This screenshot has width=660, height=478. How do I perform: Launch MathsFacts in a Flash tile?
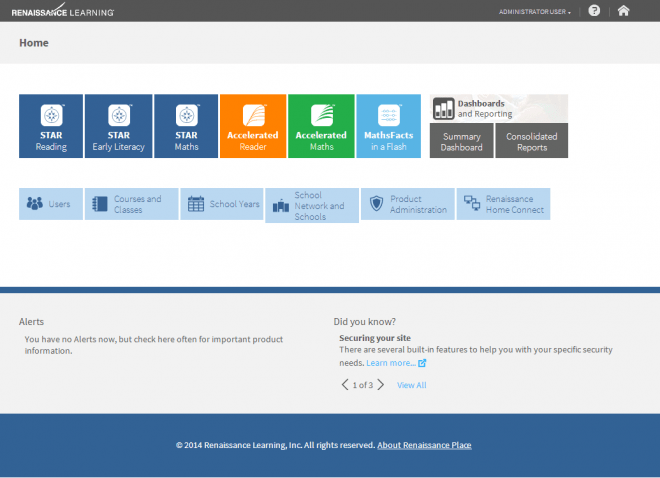pos(389,126)
